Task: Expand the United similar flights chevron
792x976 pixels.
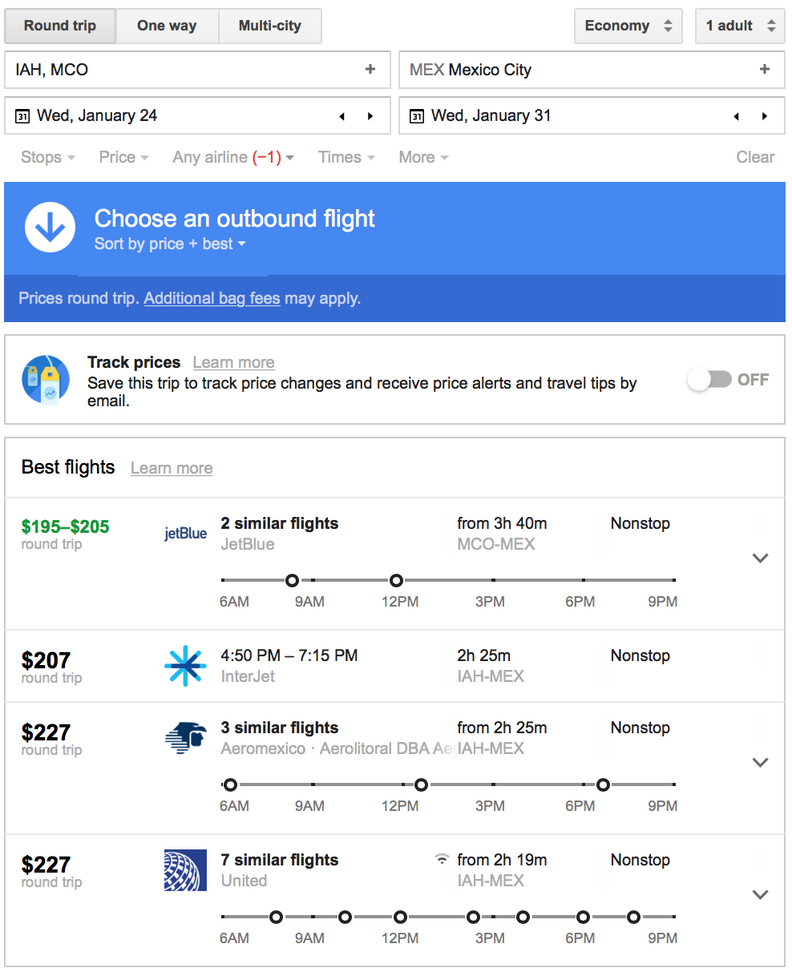Action: click(760, 894)
